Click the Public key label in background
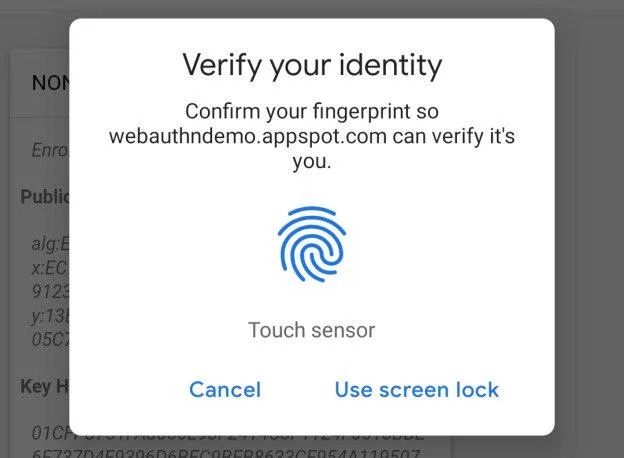624x458 pixels. pyautogui.click(x=44, y=196)
